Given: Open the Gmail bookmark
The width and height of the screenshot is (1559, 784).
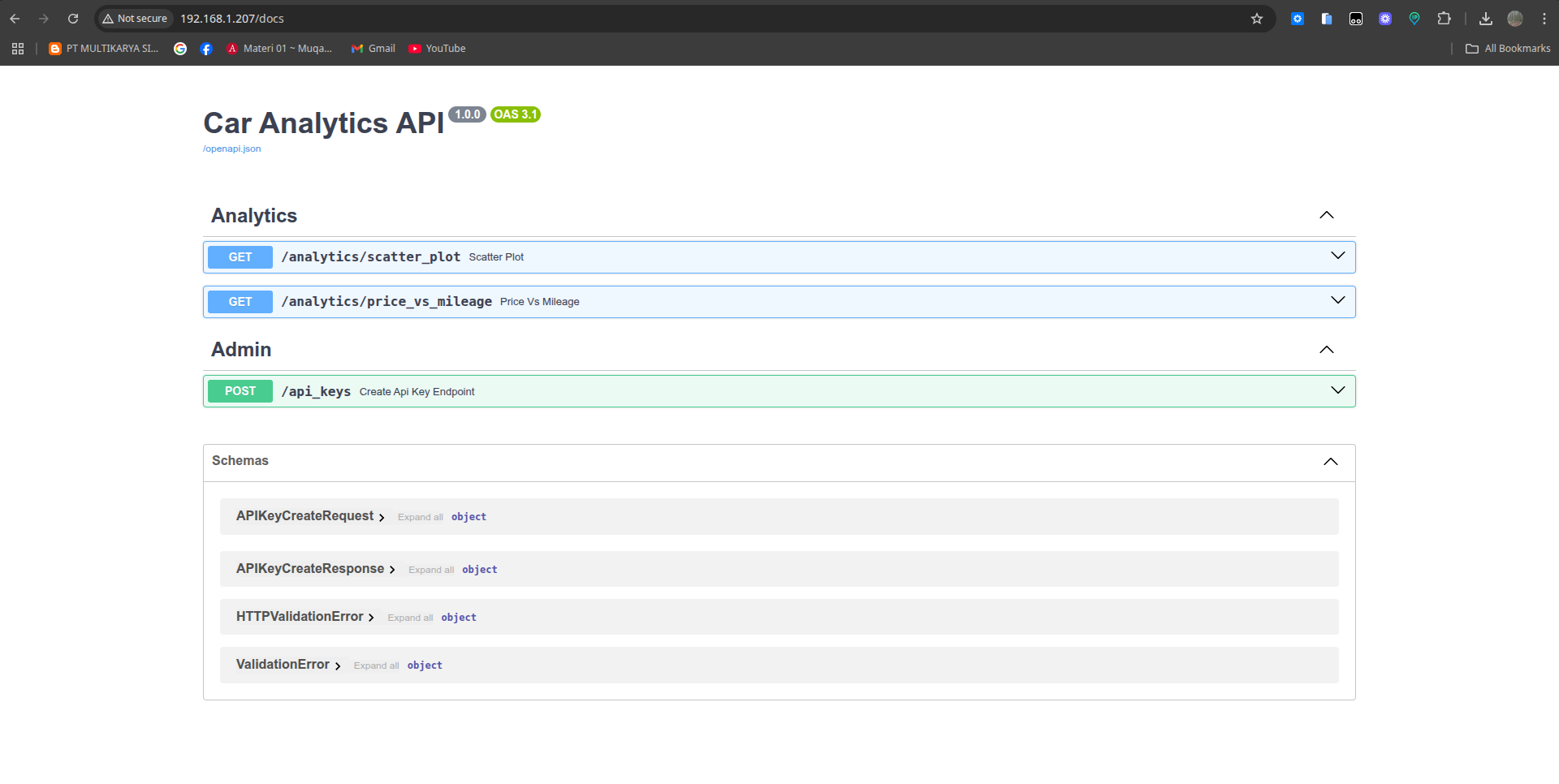Looking at the screenshot, I should tap(374, 49).
